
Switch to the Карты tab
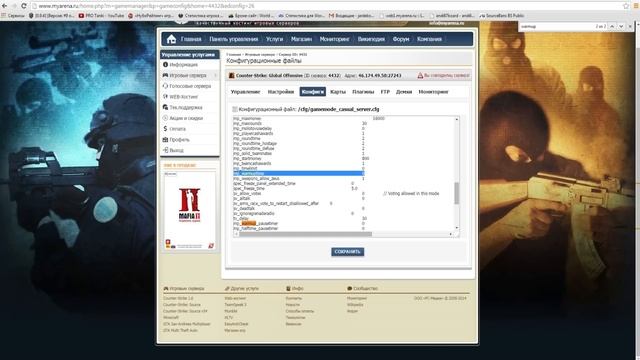click(338, 92)
